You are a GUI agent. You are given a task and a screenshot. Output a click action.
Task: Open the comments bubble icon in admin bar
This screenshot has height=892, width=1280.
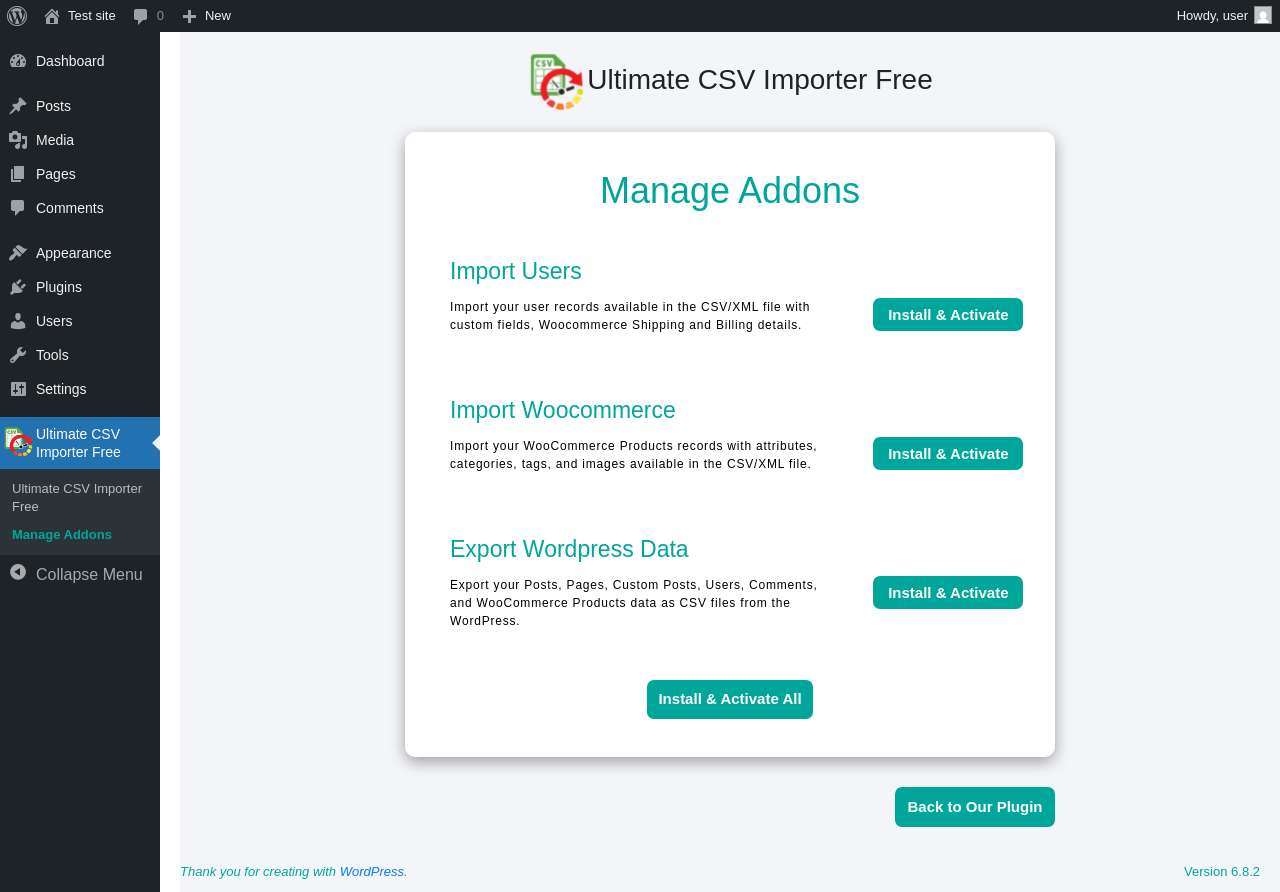[x=141, y=16]
